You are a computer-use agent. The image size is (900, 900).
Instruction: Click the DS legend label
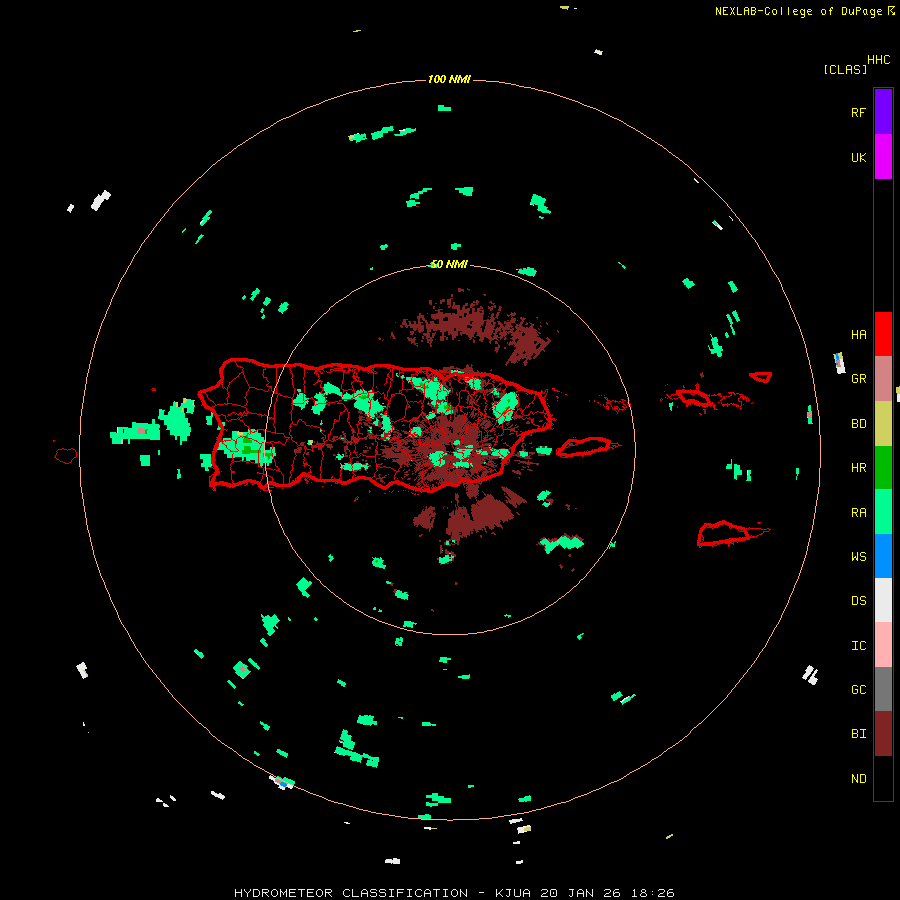(x=858, y=601)
